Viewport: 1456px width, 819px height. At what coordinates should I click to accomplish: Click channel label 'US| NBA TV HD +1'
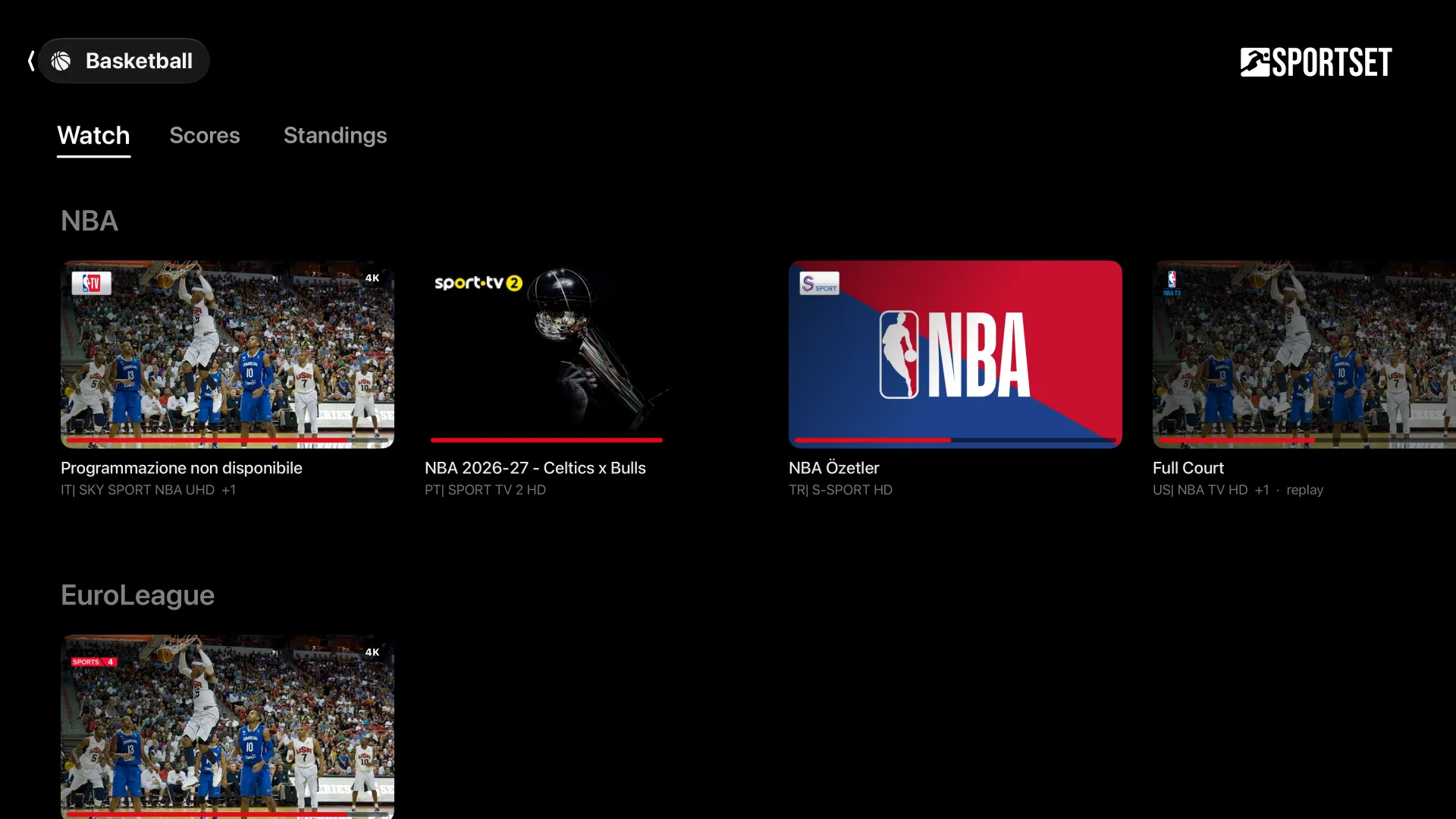[1211, 491]
